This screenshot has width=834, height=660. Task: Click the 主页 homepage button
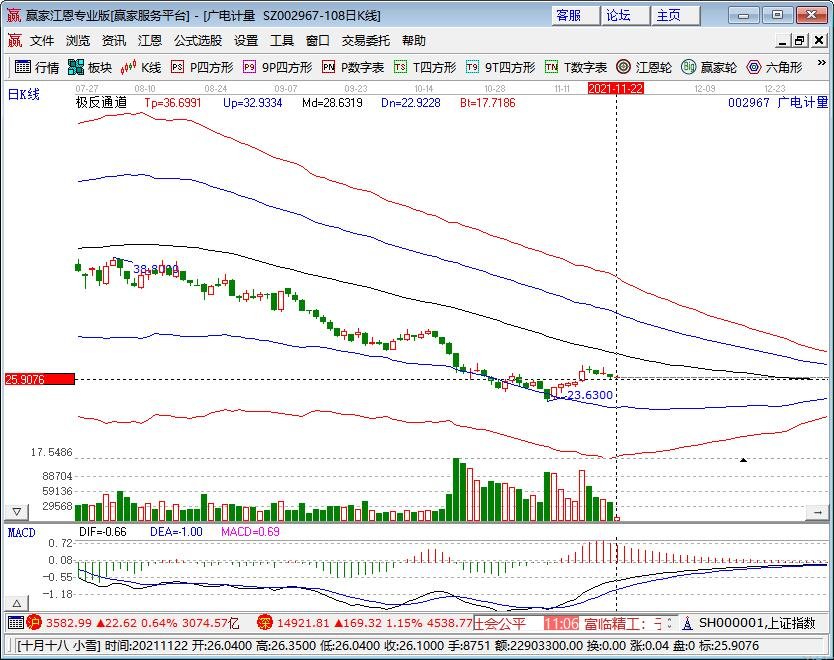(675, 15)
